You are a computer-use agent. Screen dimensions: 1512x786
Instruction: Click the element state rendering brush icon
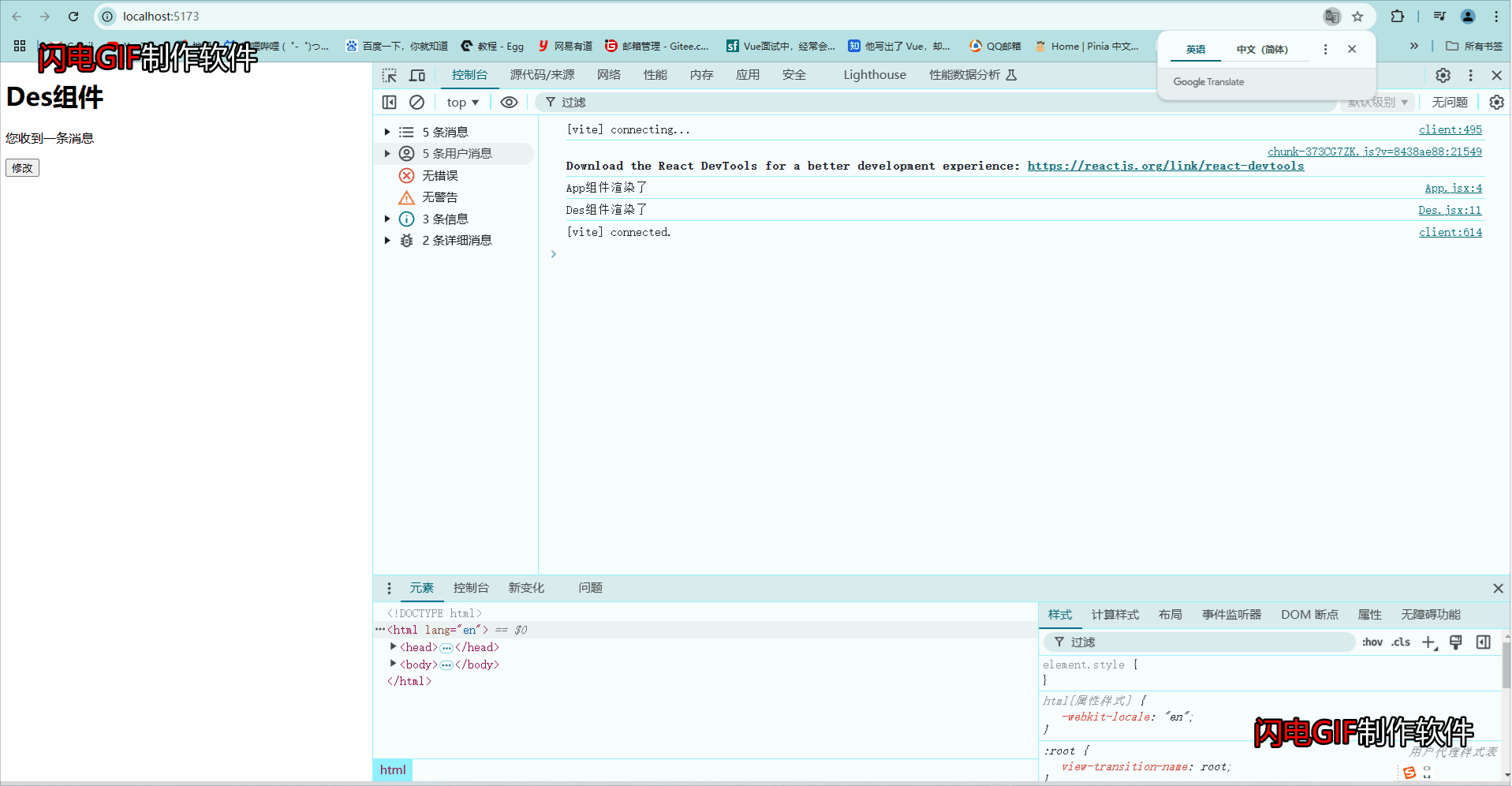click(x=1455, y=642)
